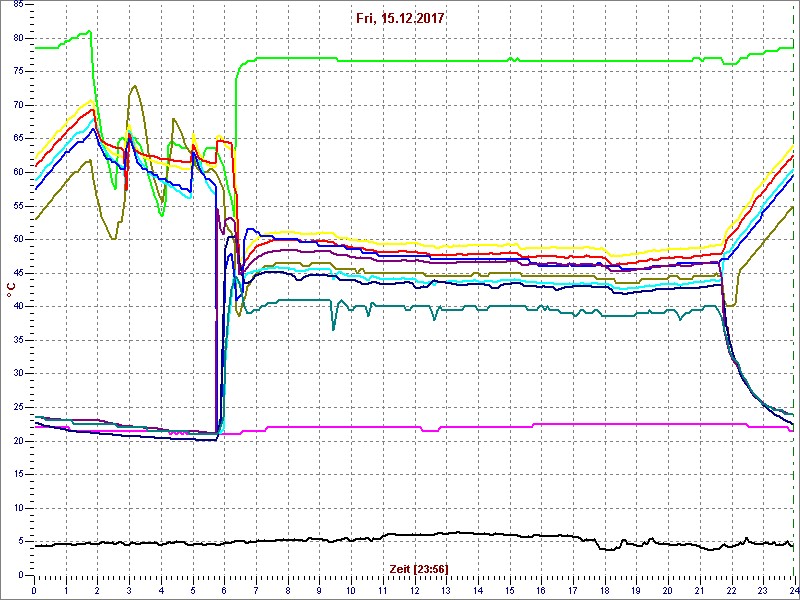Click hour 23 on the time axis
The image size is (800, 600).
(x=762, y=591)
